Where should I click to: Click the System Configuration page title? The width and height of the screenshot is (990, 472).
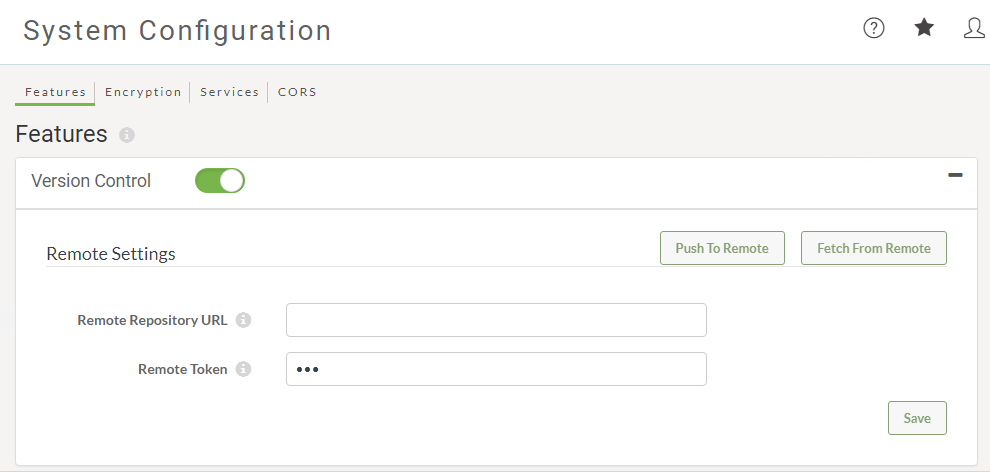point(177,30)
